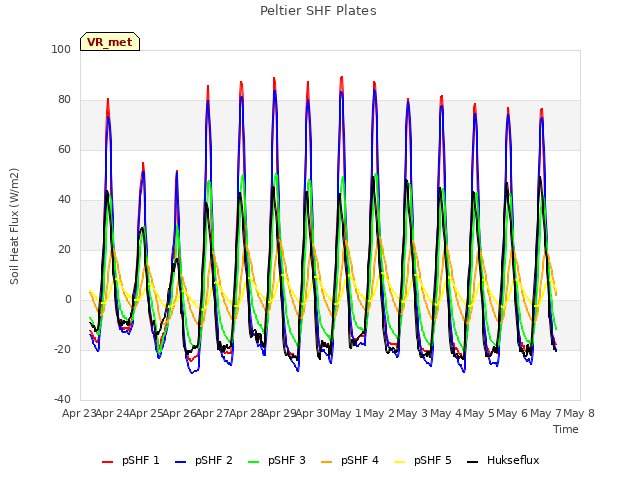Toggle the pSHF 5 legend entry
The height and width of the screenshot is (480, 640).
[x=423, y=460]
